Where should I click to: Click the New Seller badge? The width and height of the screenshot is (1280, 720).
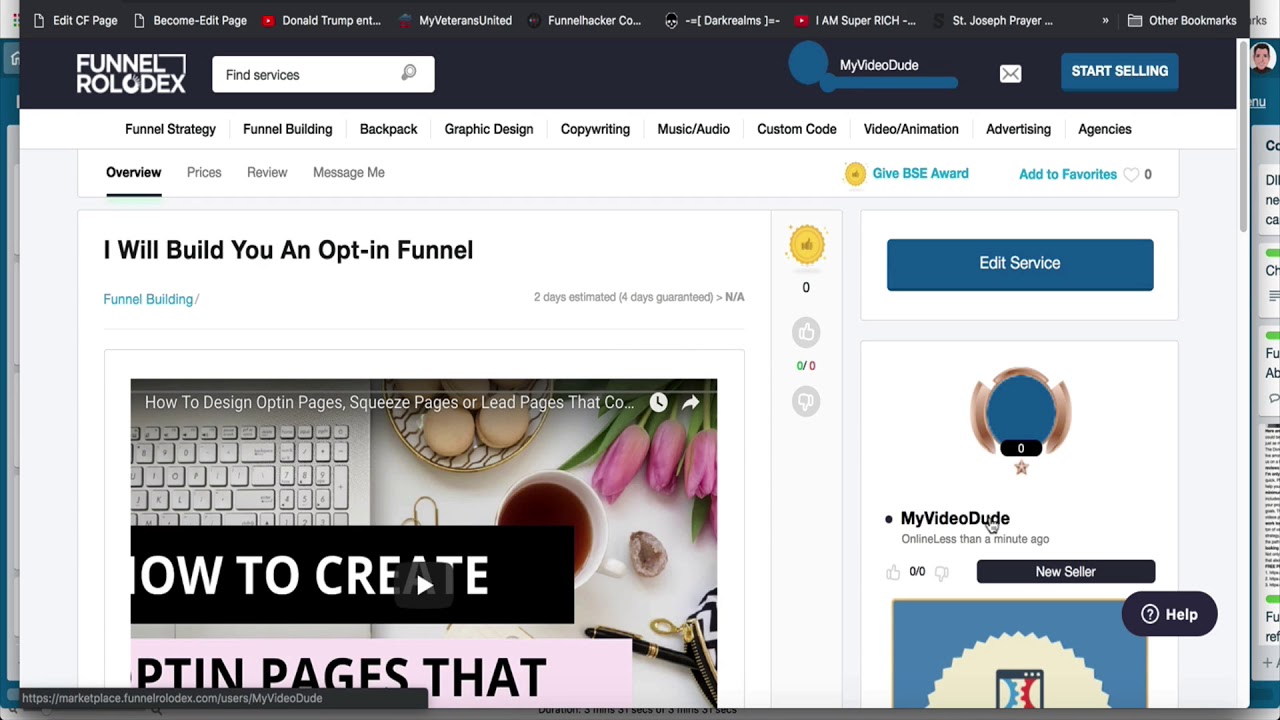1065,572
